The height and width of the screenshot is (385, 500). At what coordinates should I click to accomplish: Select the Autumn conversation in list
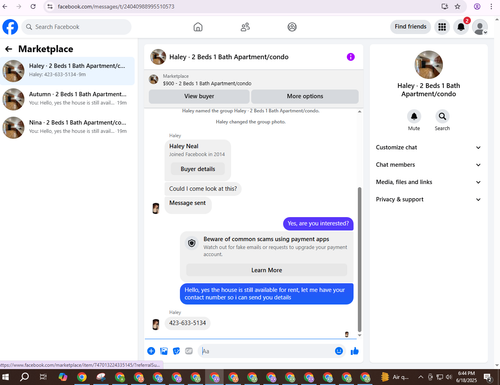68,99
